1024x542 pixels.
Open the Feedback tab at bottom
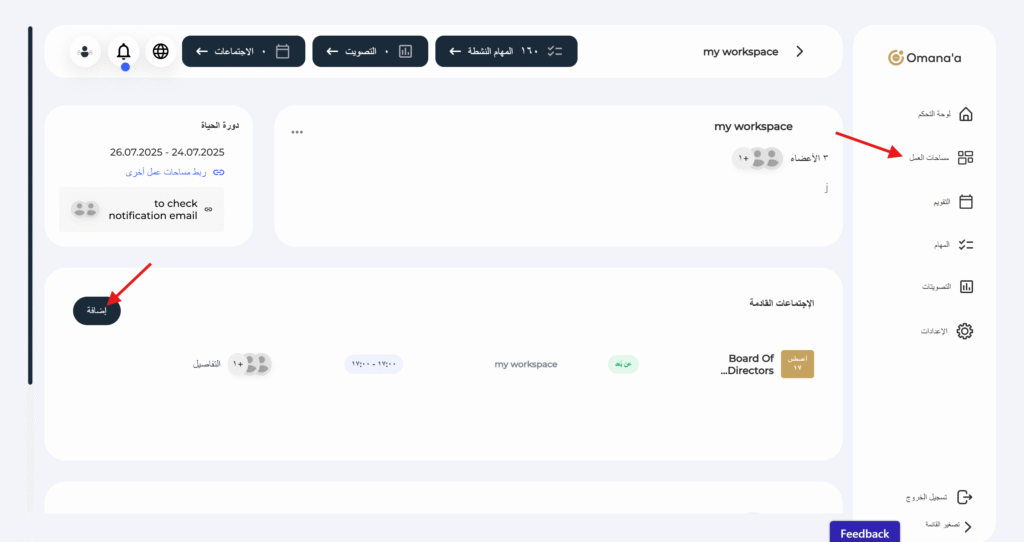(864, 532)
